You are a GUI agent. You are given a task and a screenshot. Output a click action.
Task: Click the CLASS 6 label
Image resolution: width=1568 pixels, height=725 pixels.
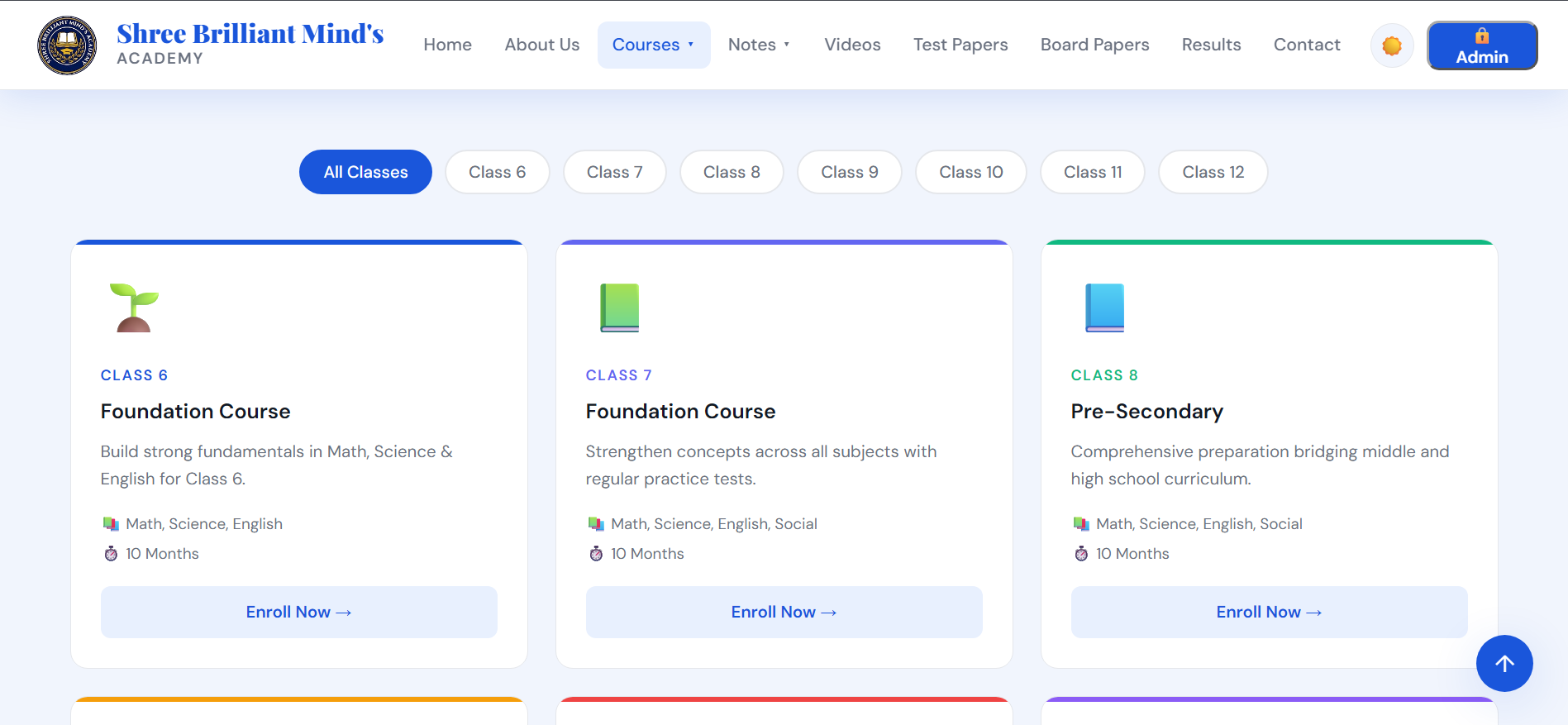coord(134,375)
